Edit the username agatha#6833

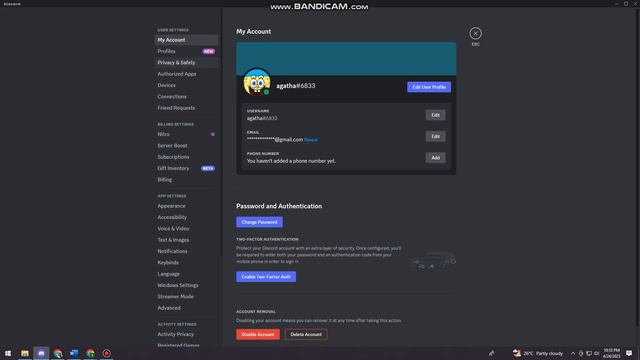click(436, 115)
